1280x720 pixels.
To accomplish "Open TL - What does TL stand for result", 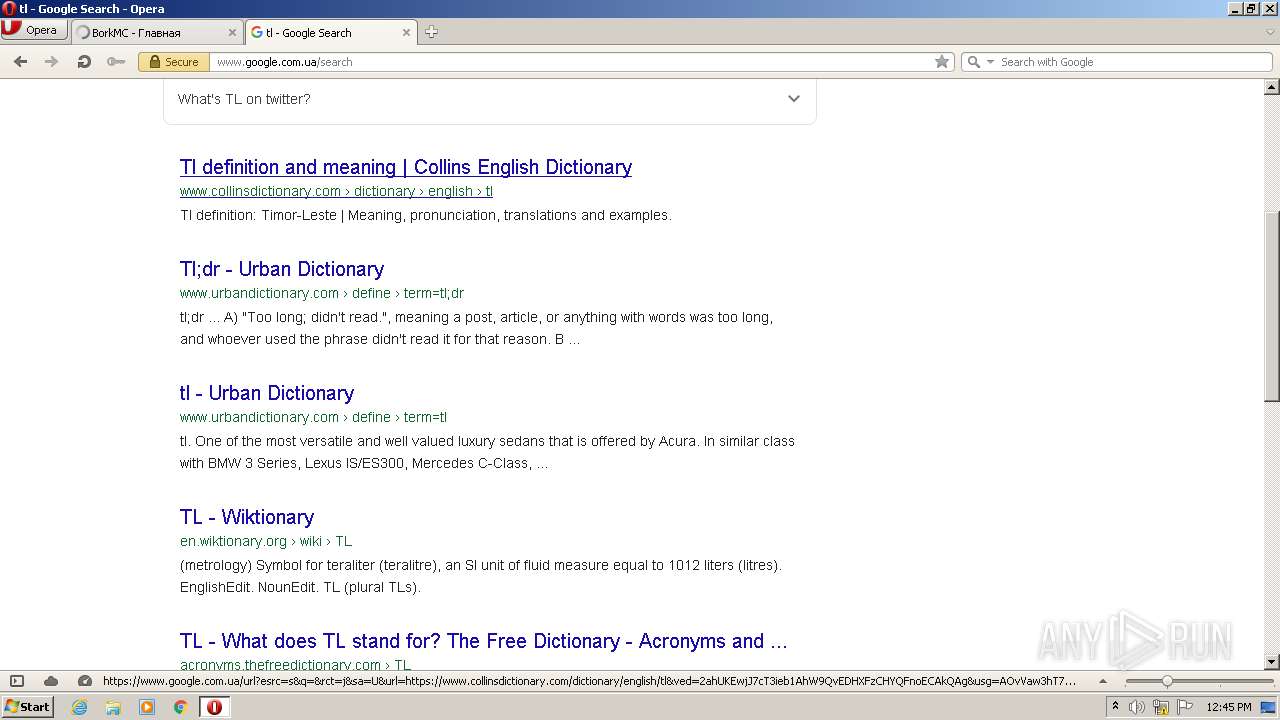I will point(484,641).
